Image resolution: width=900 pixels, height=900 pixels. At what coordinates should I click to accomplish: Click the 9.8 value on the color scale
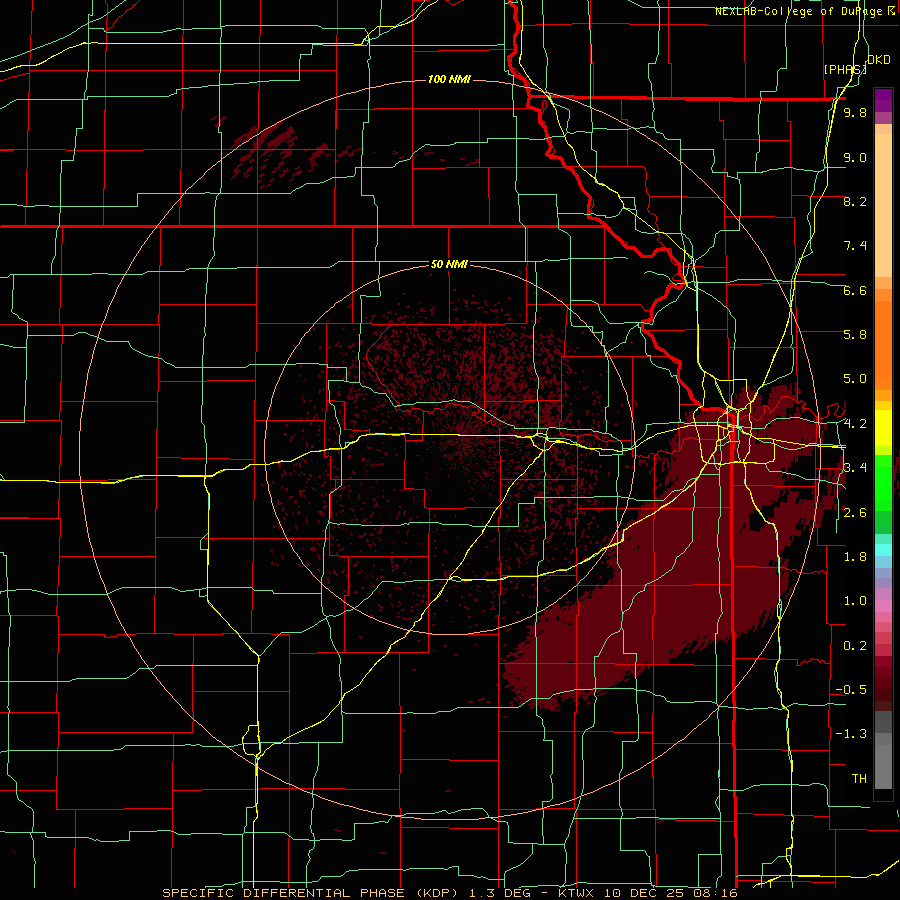(855, 112)
